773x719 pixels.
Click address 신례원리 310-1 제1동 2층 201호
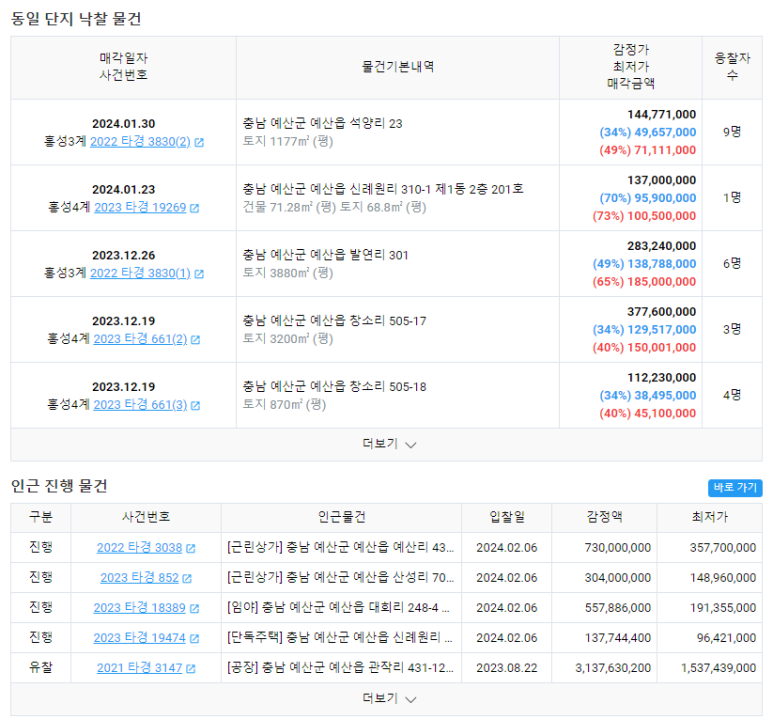pyautogui.click(x=436, y=189)
